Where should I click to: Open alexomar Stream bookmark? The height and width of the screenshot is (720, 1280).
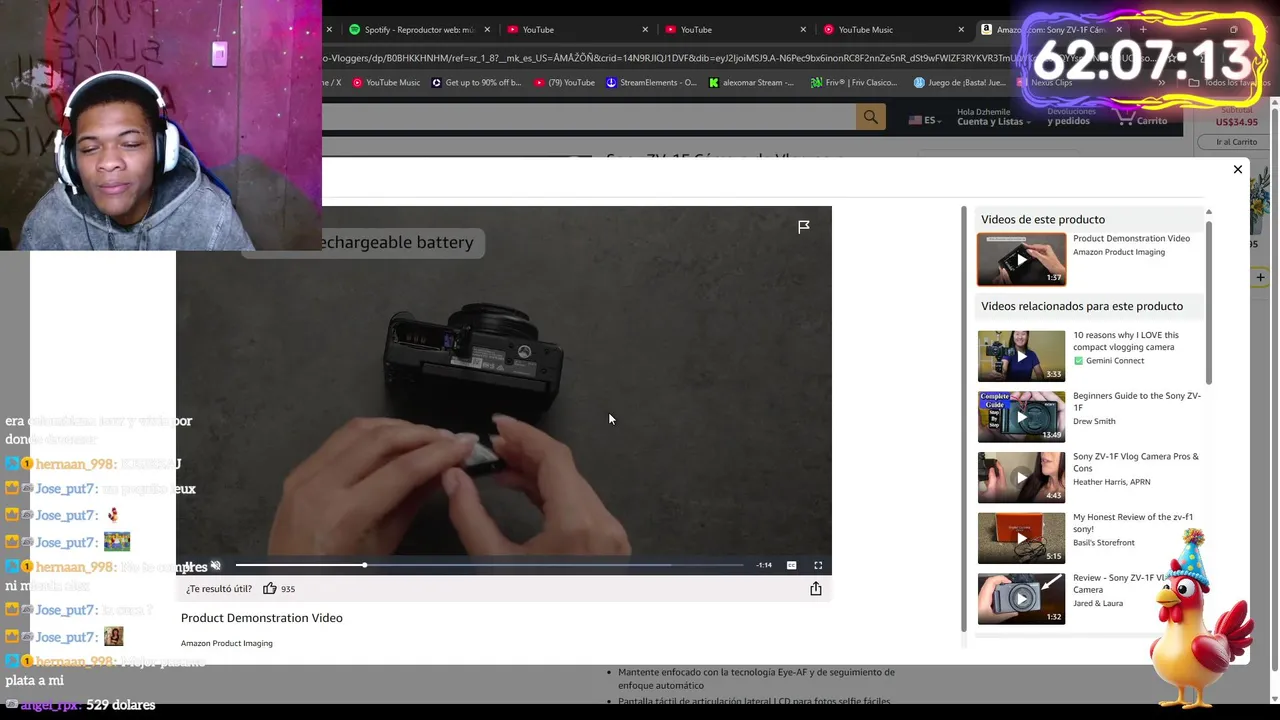750,83
